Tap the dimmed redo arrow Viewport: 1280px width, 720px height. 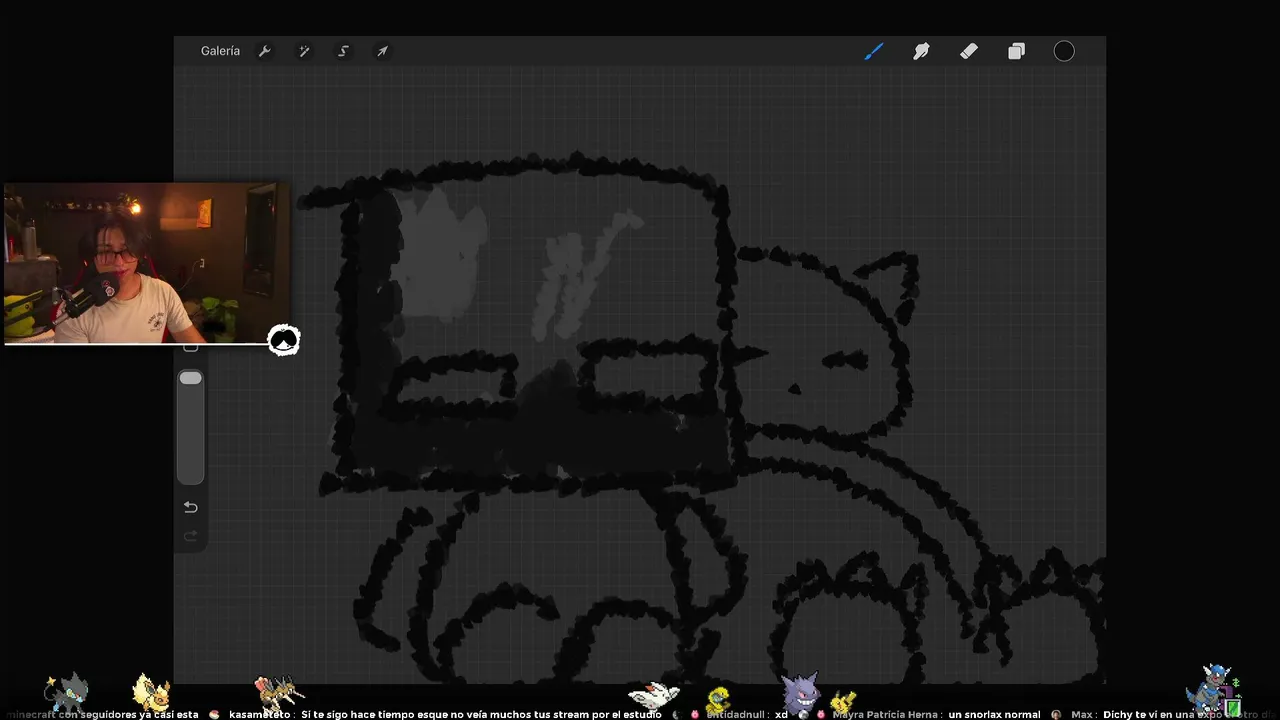[190, 536]
